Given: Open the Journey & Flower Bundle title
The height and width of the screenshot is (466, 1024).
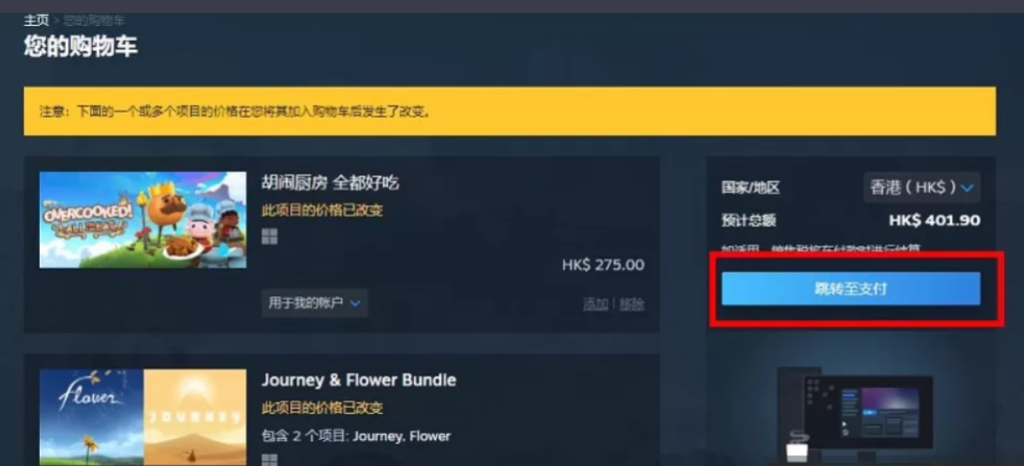Looking at the screenshot, I should (359, 381).
